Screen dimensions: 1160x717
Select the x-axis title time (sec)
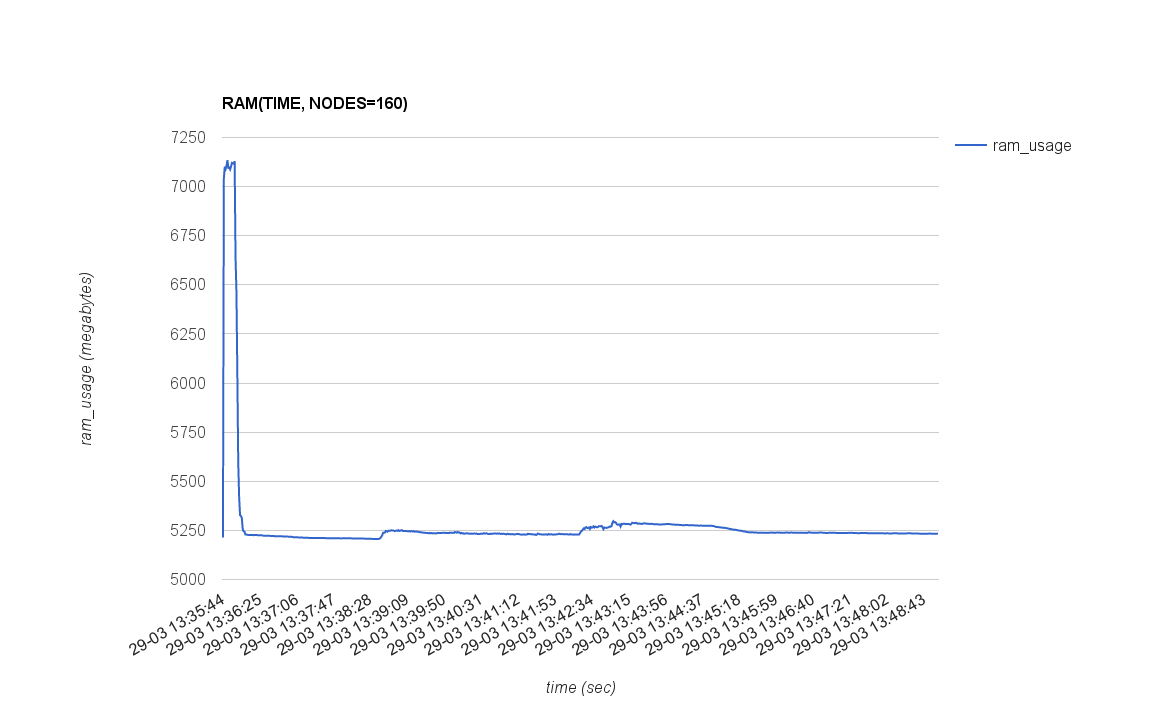click(580, 687)
